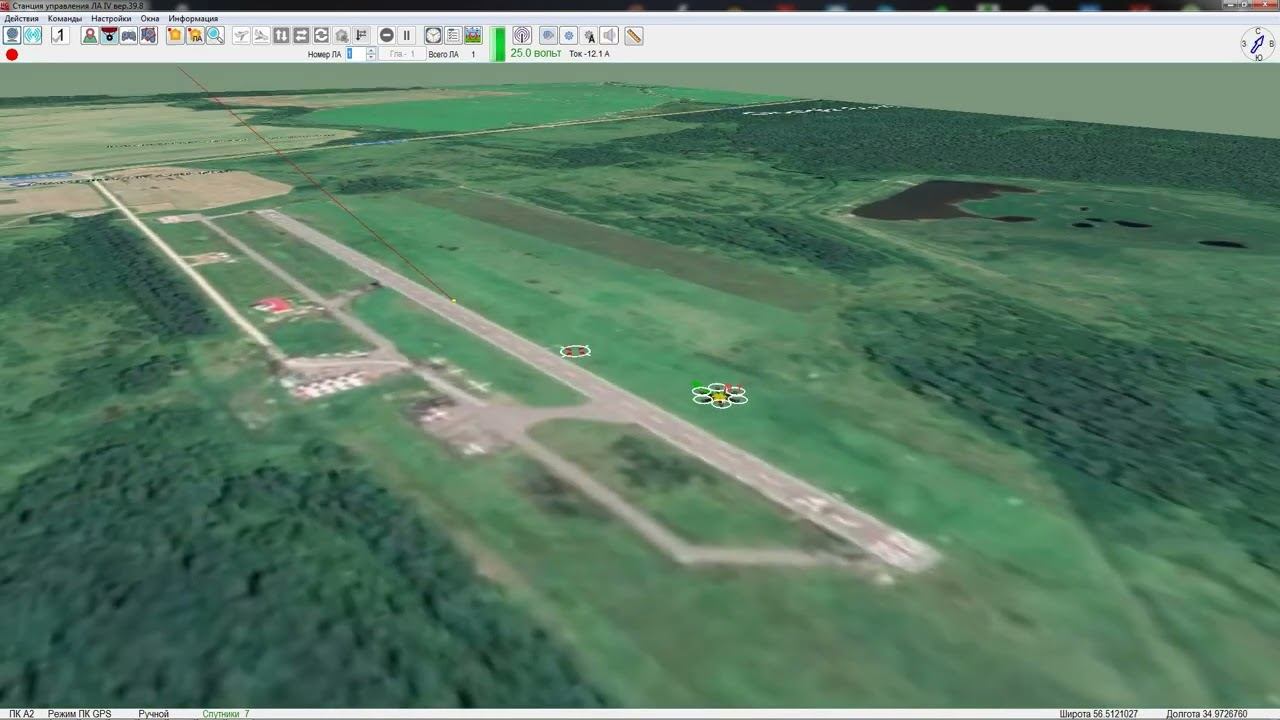Click the red drone camera icon
Image resolution: width=1280 pixels, height=720 pixels.
point(109,36)
